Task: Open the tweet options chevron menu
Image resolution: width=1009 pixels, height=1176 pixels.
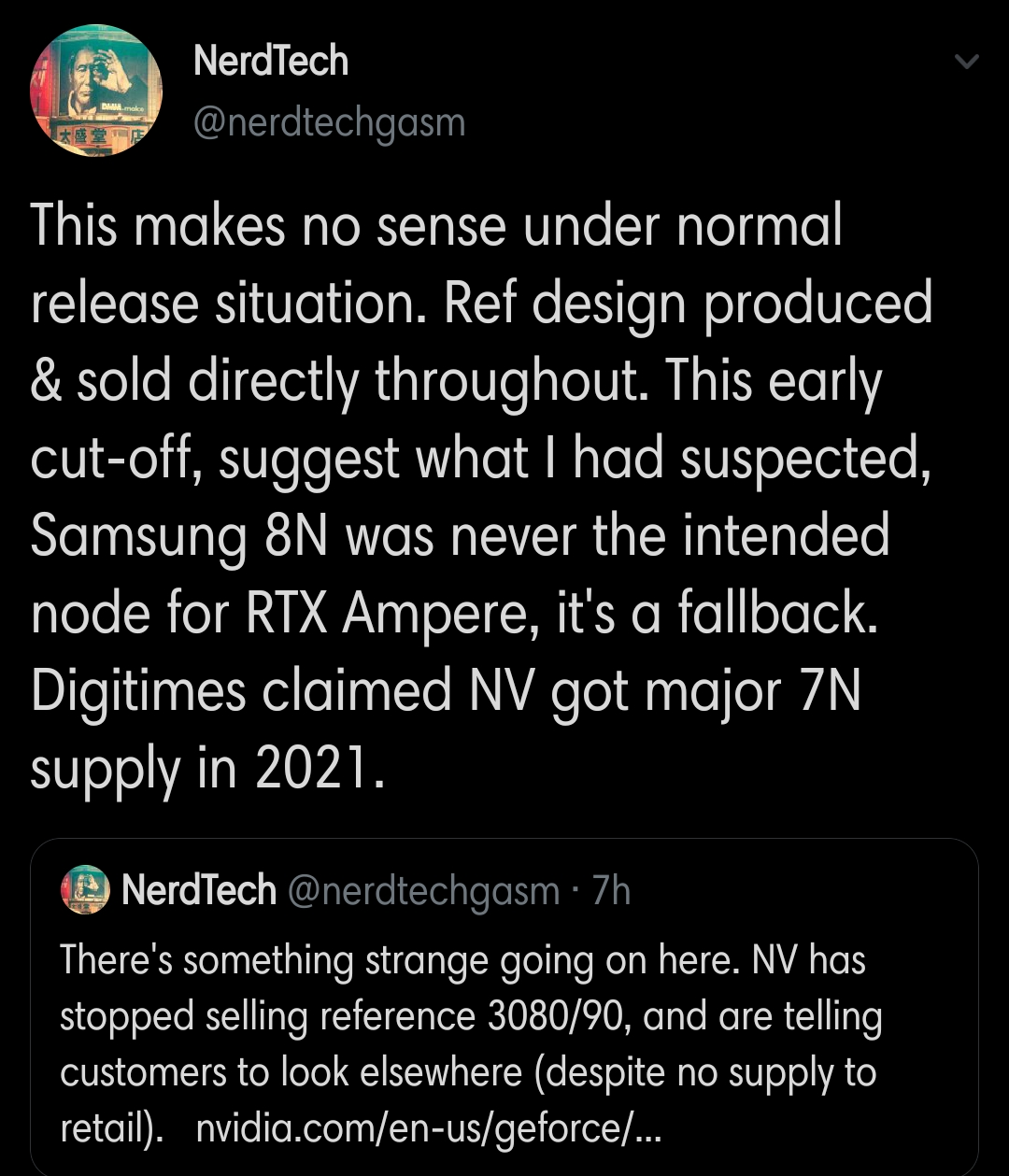Action: coord(966,63)
